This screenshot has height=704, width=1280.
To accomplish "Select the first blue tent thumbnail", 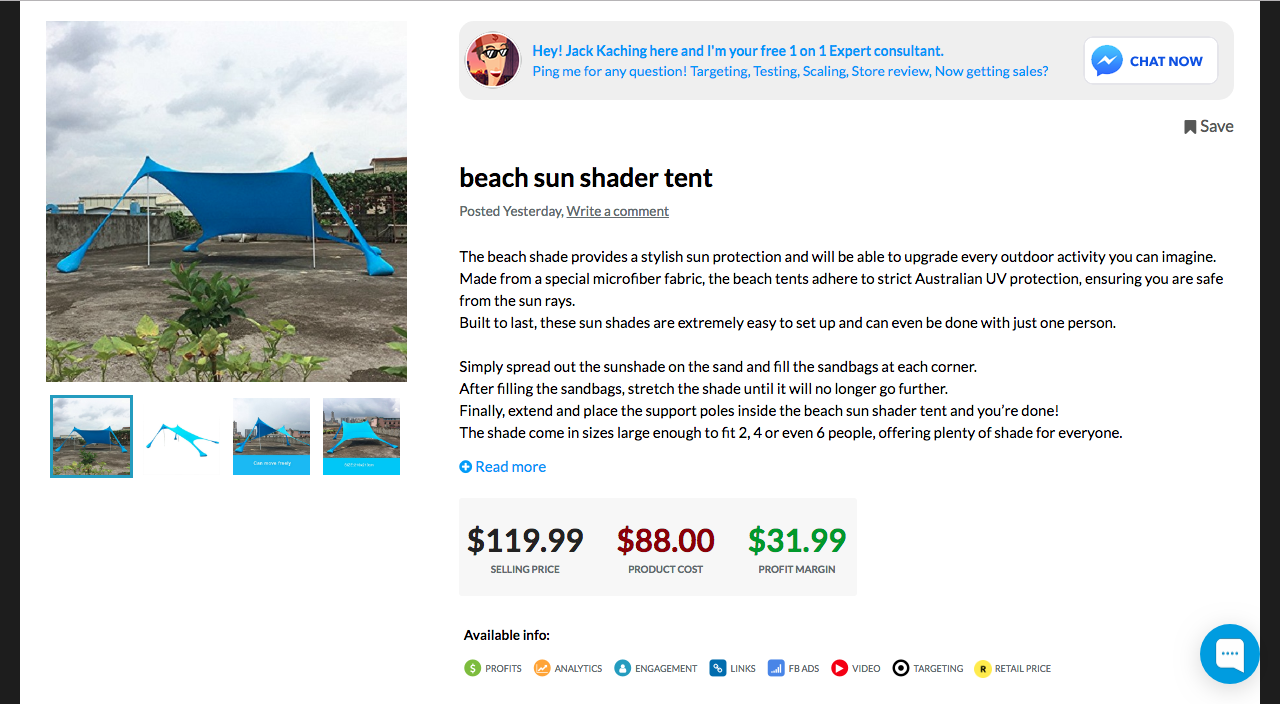I will (91, 436).
